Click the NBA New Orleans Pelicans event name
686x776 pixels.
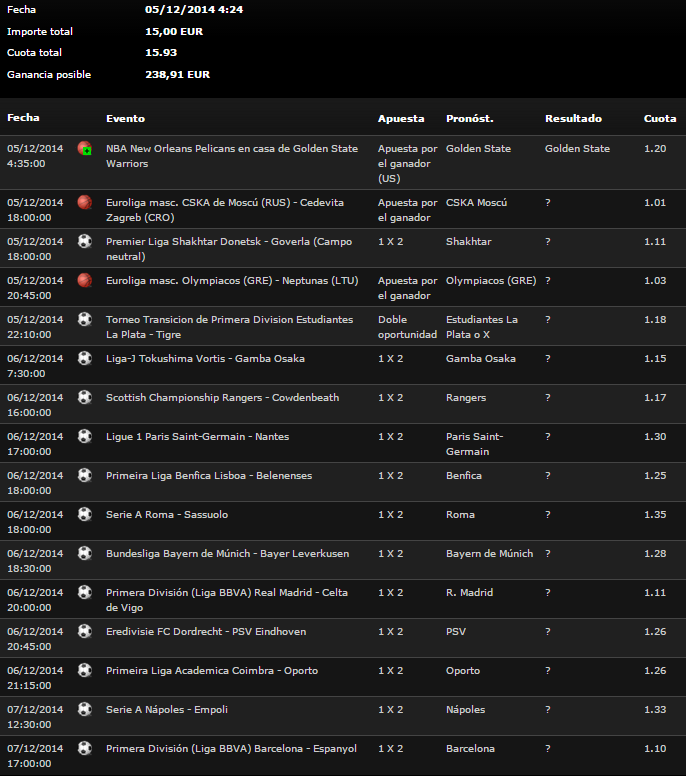click(x=232, y=156)
